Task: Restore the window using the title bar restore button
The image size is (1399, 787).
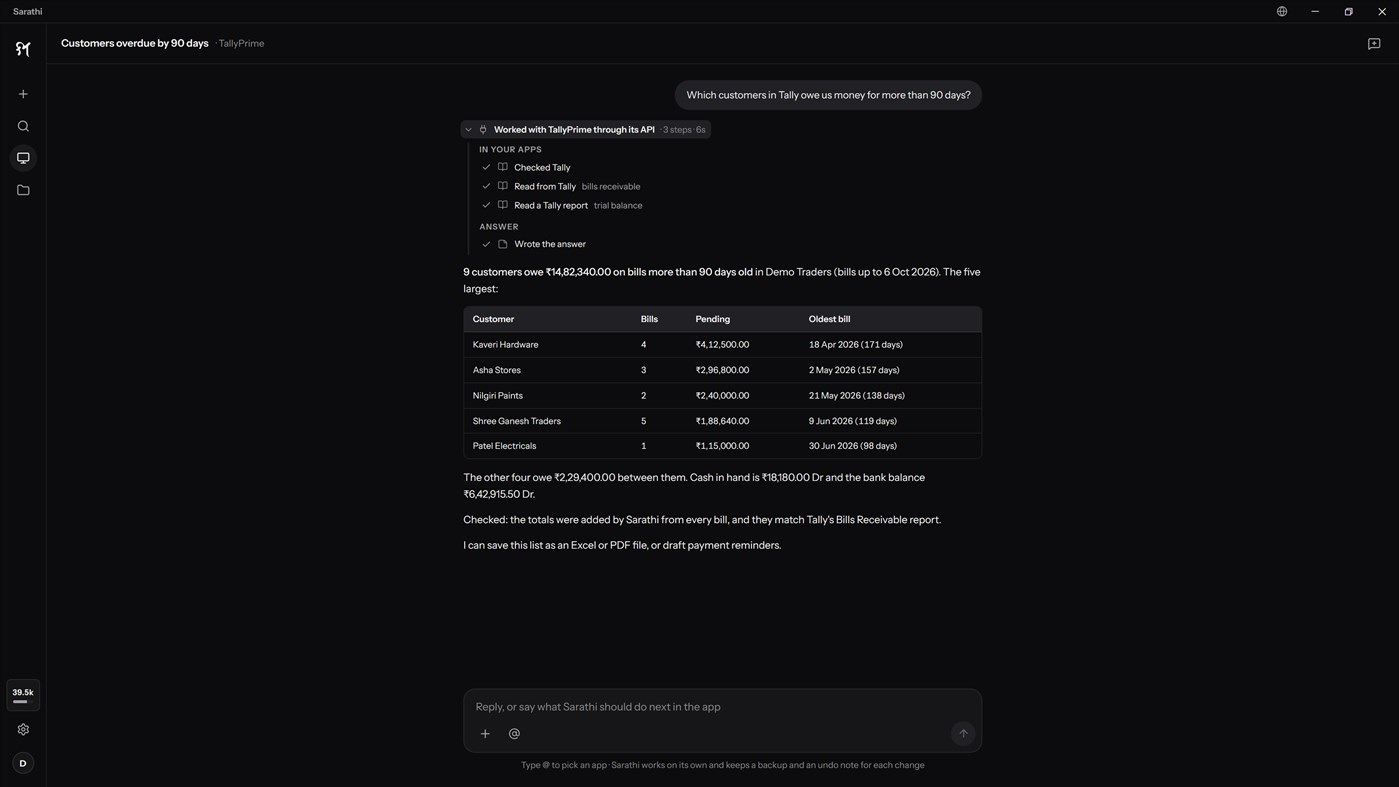Action: click(x=1348, y=11)
